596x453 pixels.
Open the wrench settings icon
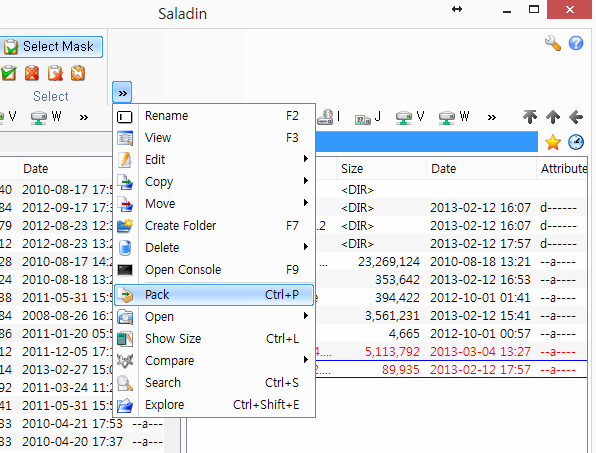pyautogui.click(x=552, y=43)
